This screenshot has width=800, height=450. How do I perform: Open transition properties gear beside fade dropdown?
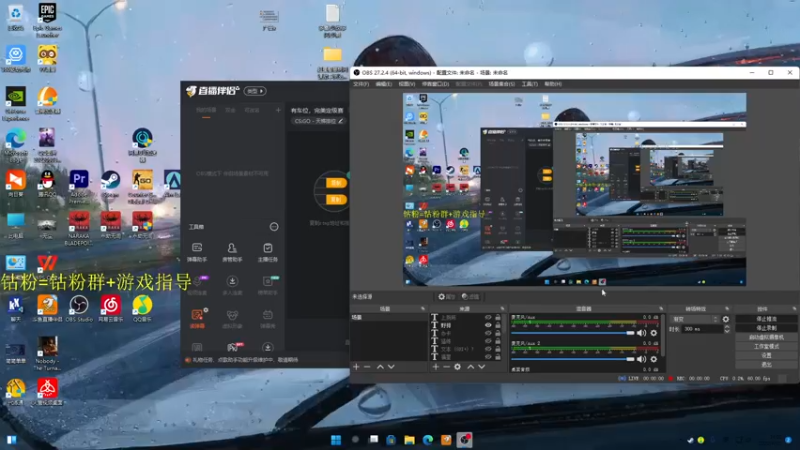(726, 319)
